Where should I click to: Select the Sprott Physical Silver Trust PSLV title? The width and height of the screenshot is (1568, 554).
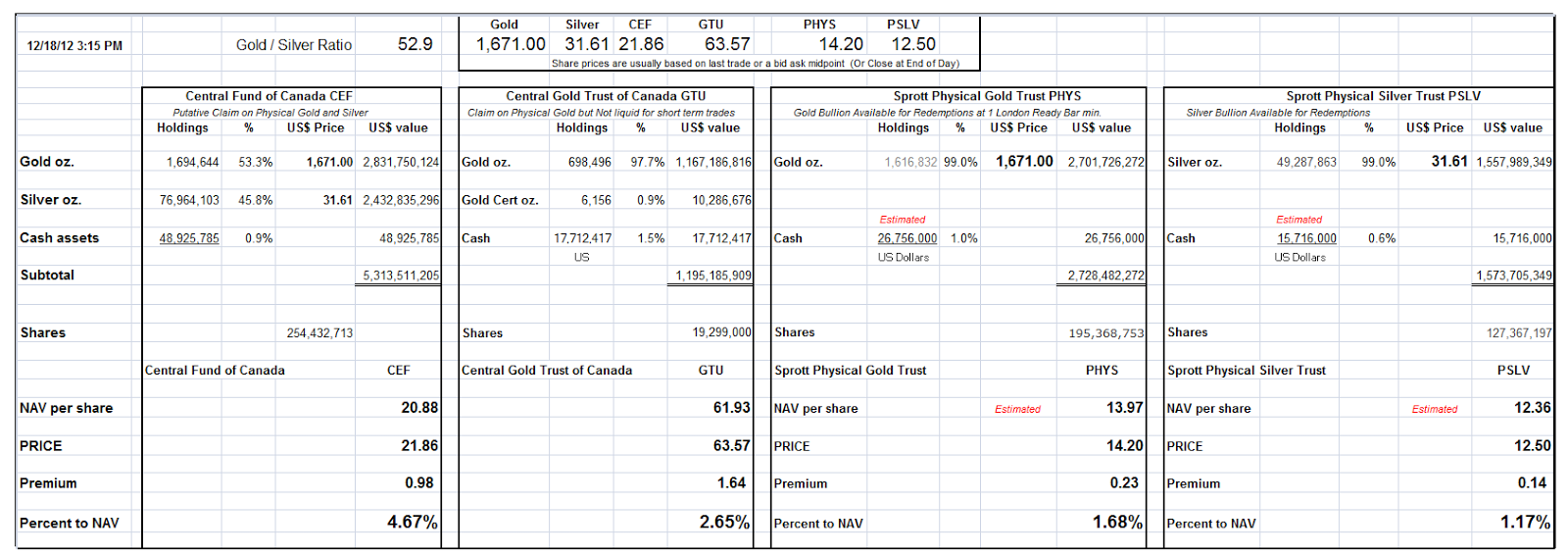pos(1384,96)
